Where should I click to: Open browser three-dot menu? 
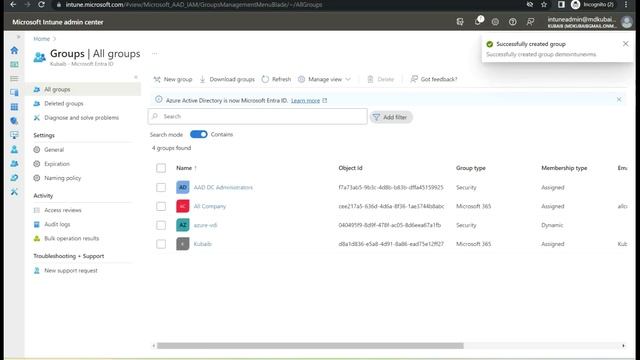626,4
